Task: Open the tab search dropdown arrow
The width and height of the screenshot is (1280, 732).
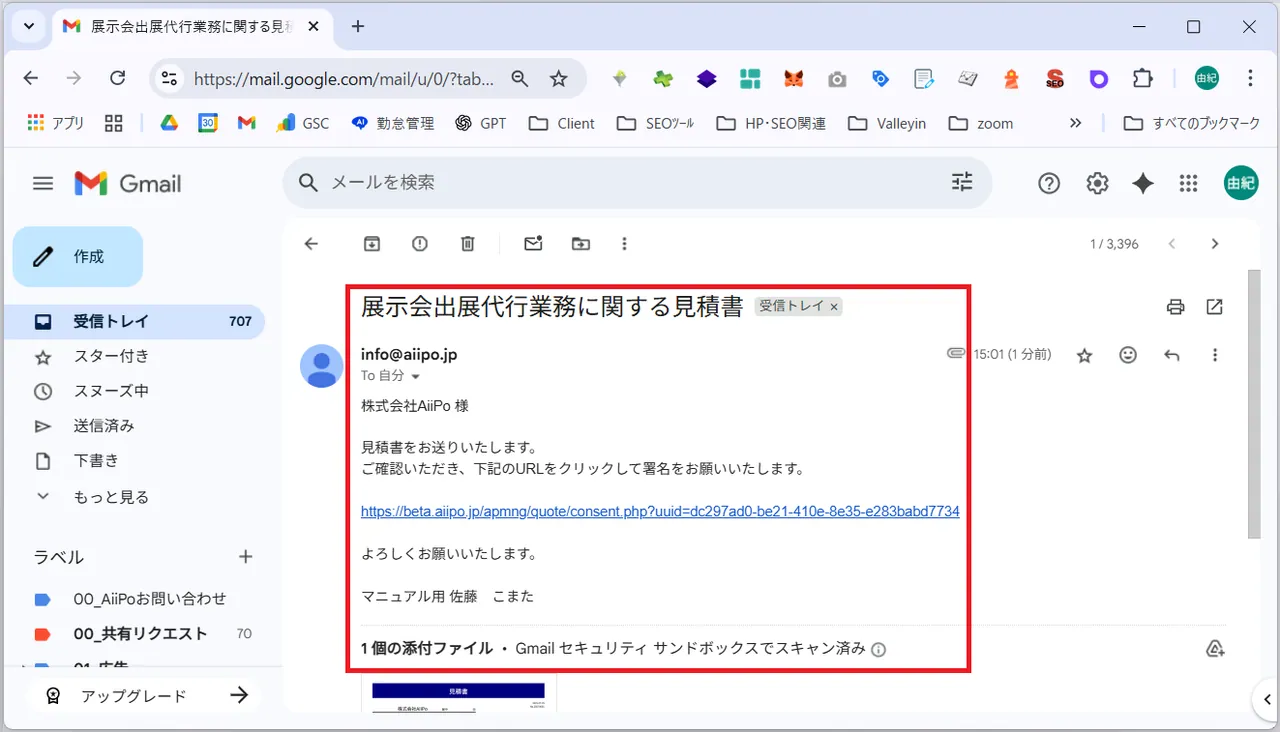Action: (x=29, y=27)
